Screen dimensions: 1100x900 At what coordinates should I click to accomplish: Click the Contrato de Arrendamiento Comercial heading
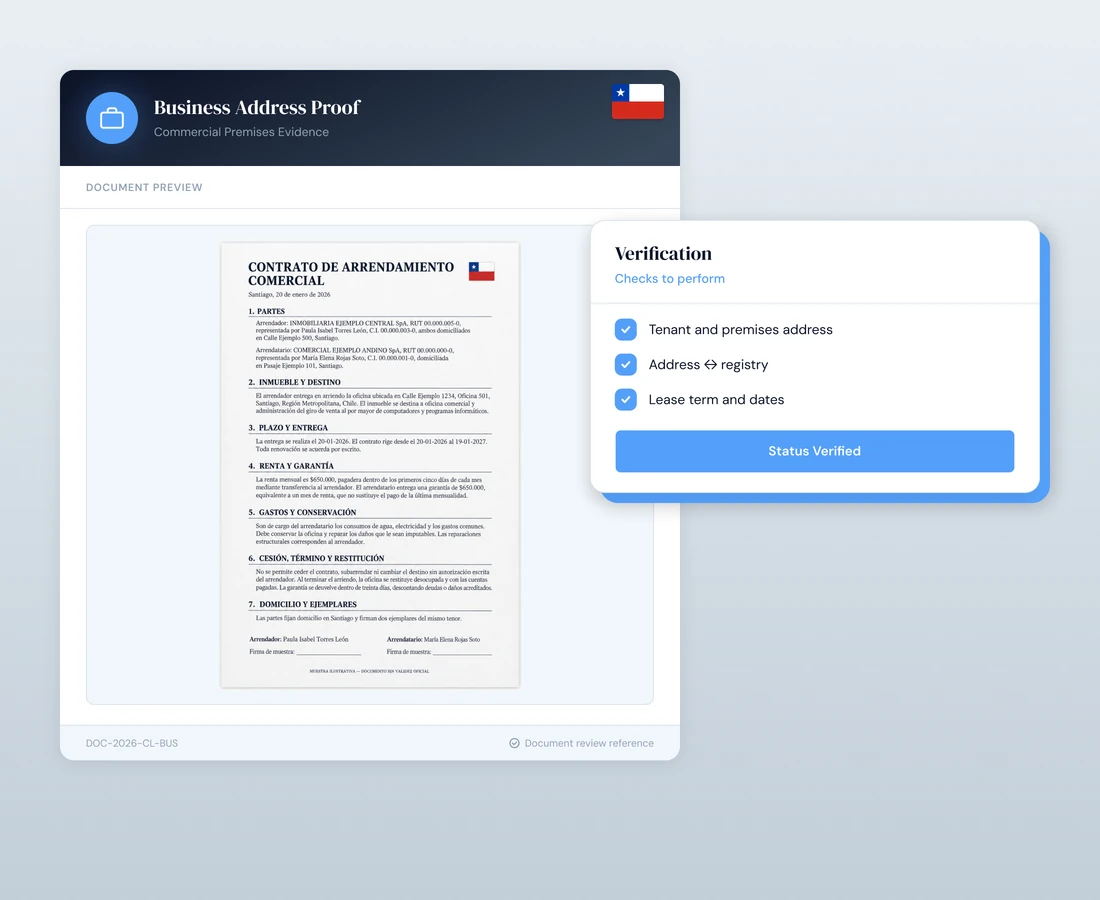351,274
